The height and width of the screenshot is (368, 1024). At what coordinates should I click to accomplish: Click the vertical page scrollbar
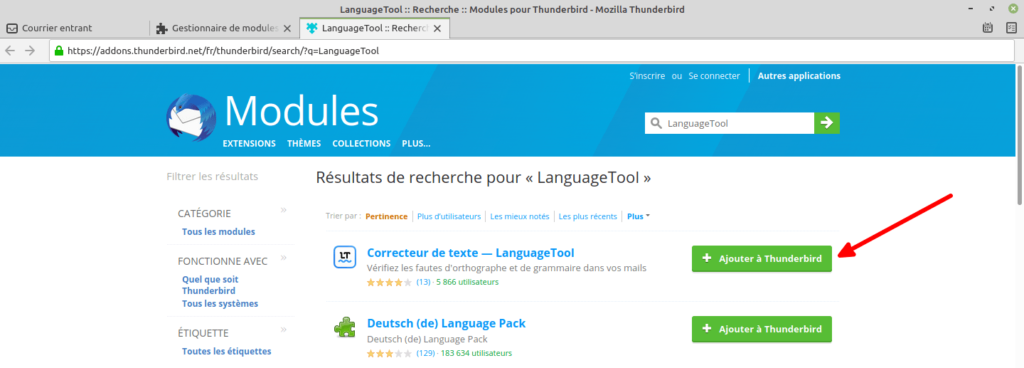[x=1019, y=134]
